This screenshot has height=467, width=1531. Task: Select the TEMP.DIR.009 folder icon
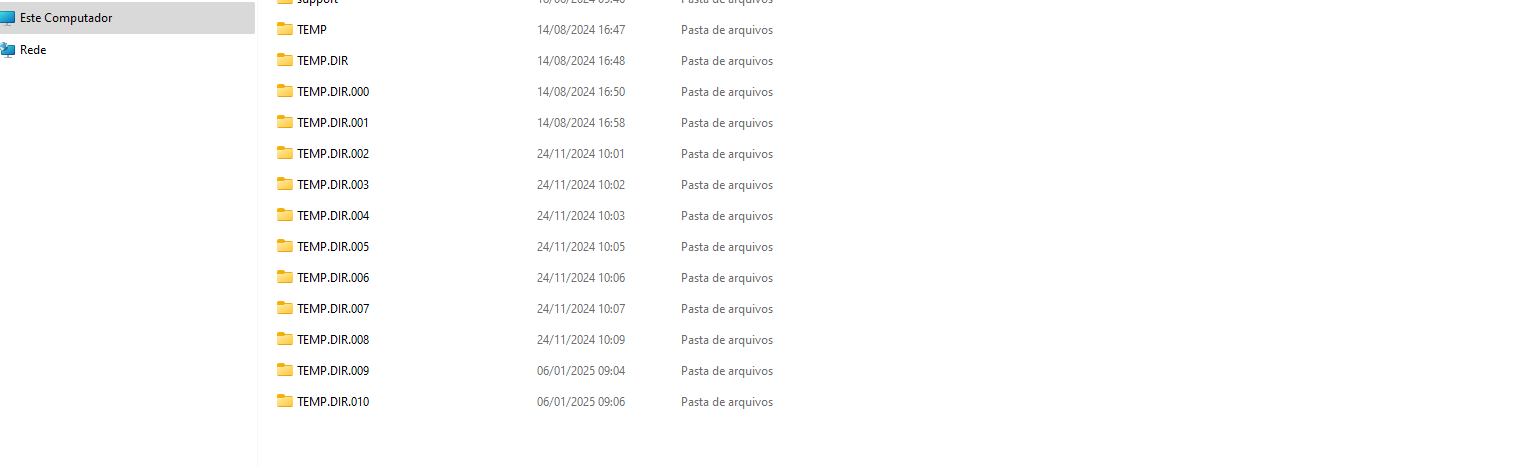[x=285, y=370]
